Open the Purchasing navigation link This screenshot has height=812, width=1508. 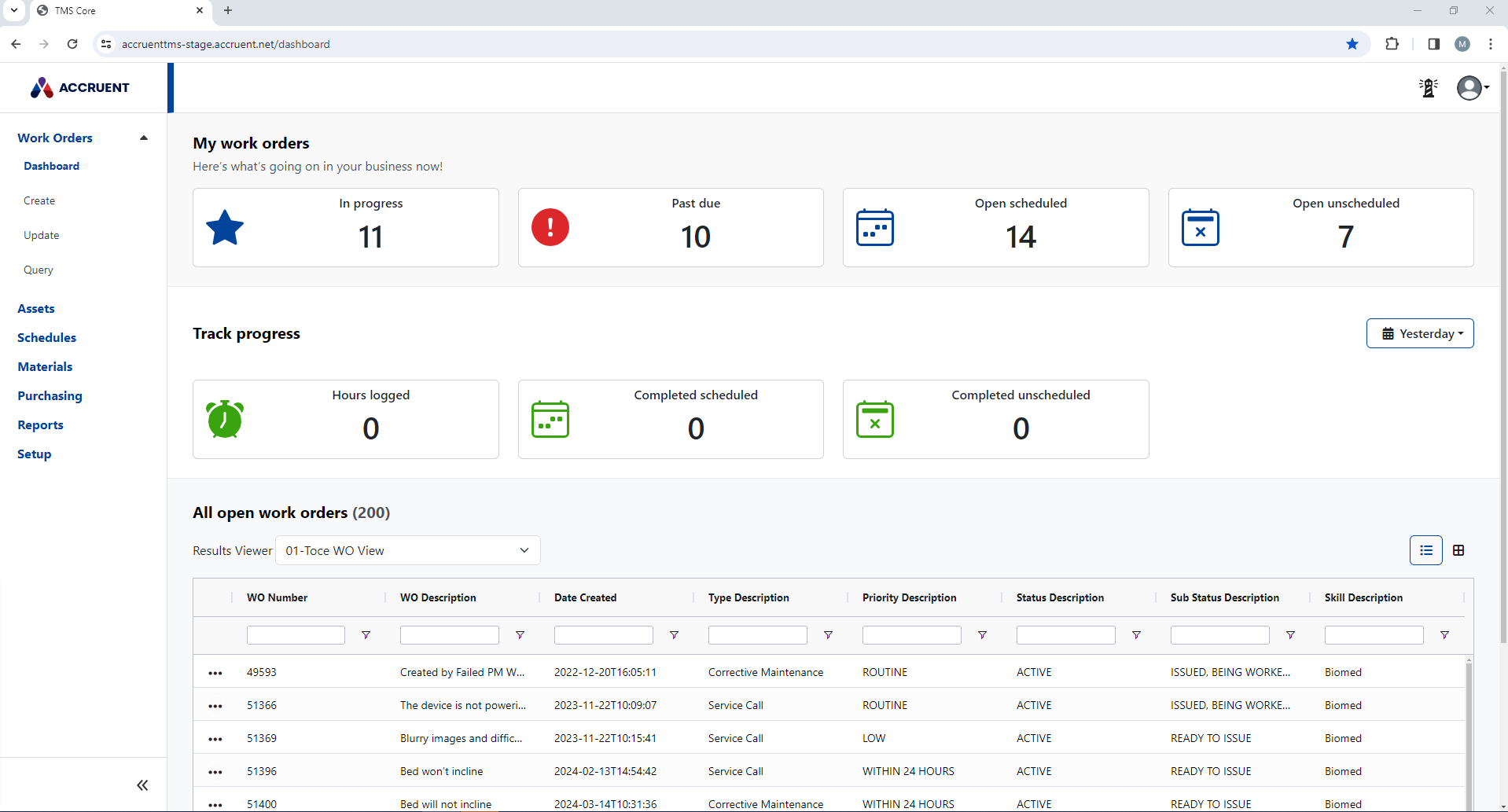[50, 395]
